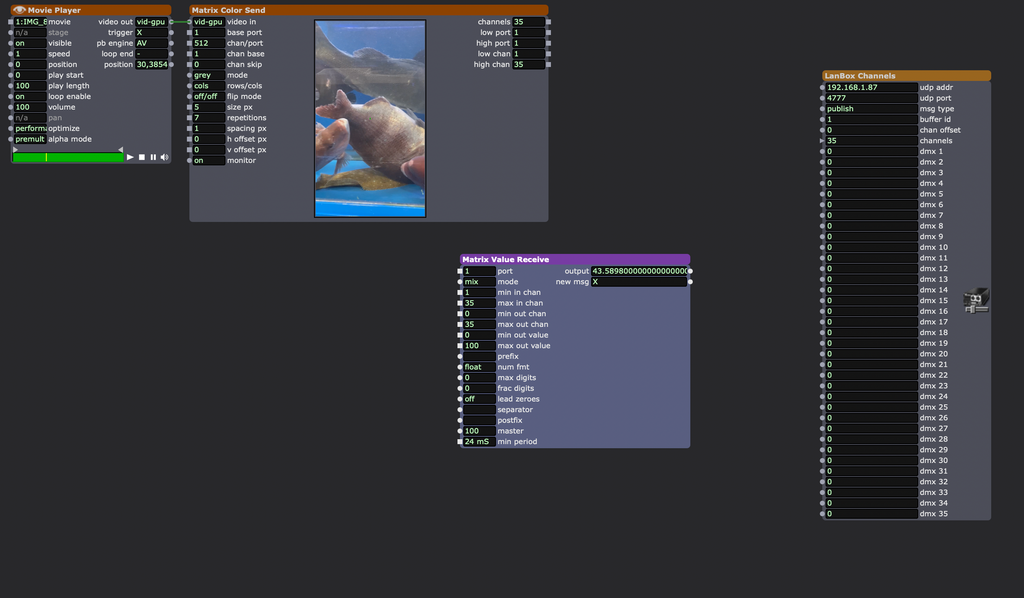1024x598 pixels.
Task: Toggle the loop enable value in Movie Player
Action: click(x=30, y=96)
